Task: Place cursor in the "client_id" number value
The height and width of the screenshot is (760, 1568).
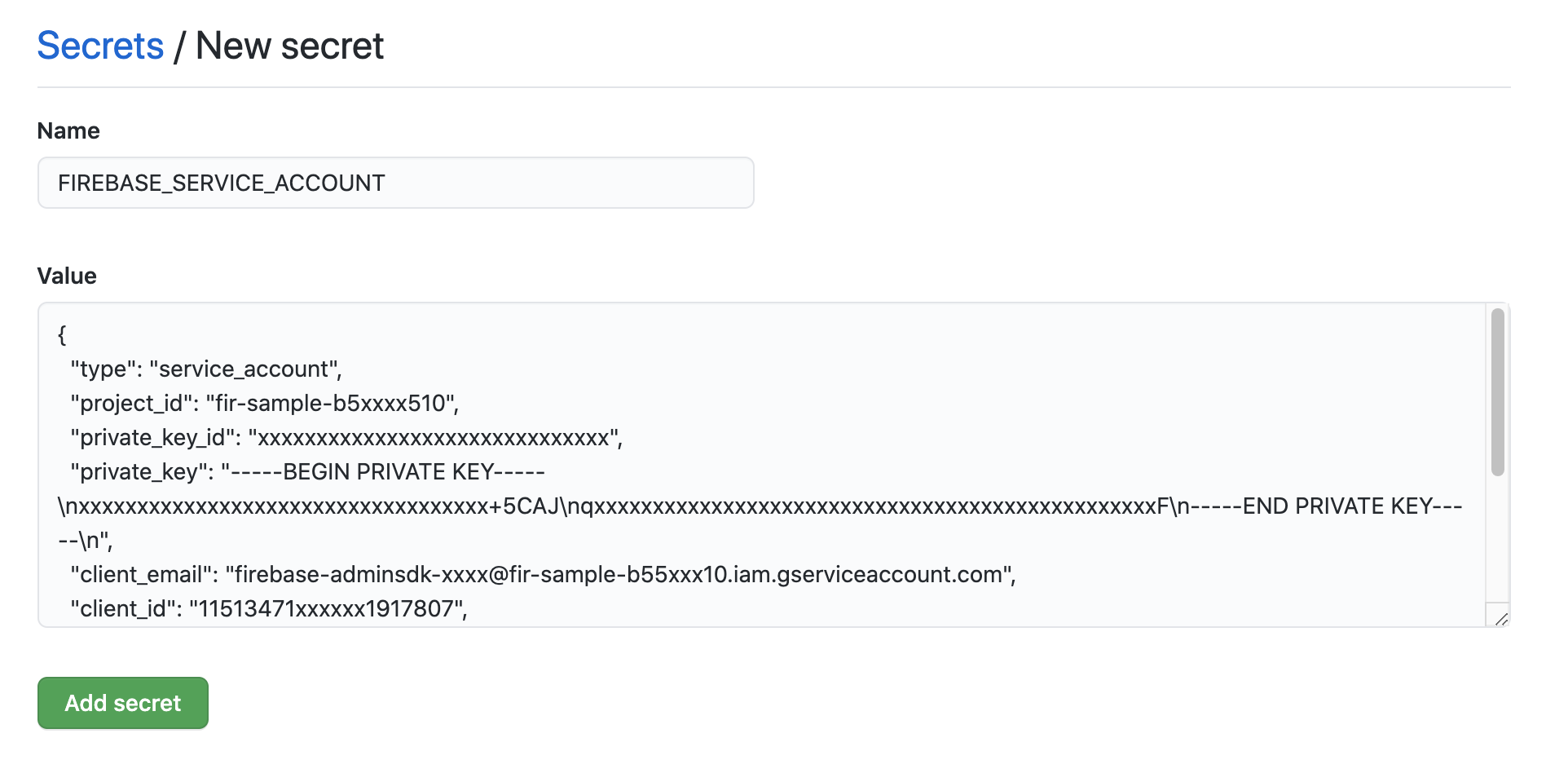Action: pyautogui.click(x=328, y=609)
